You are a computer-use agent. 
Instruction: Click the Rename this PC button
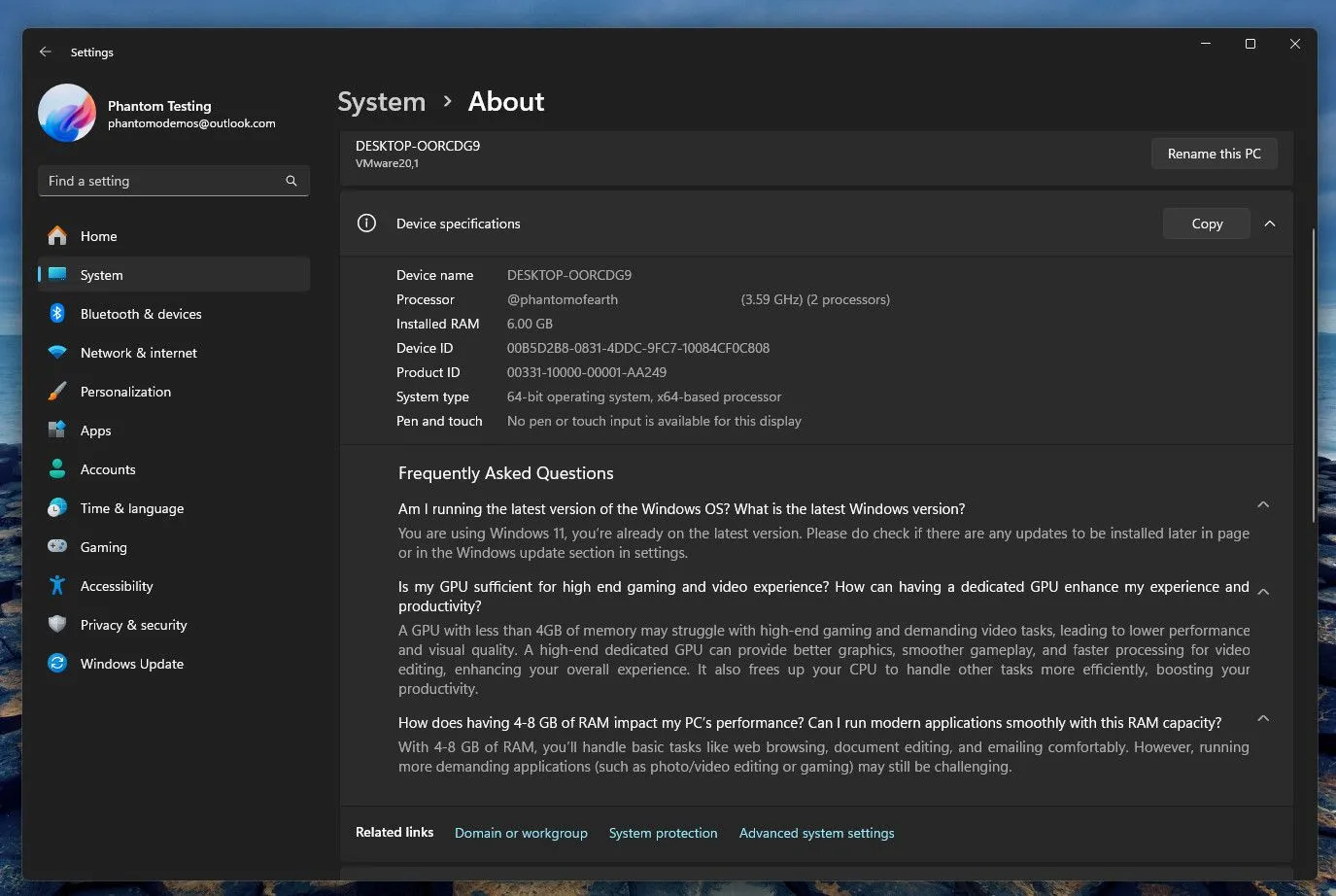[1214, 153]
